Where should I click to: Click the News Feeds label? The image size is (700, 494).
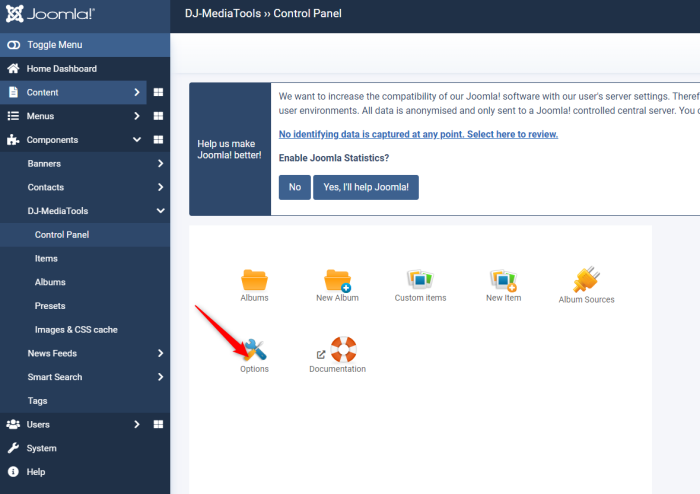tap(52, 353)
